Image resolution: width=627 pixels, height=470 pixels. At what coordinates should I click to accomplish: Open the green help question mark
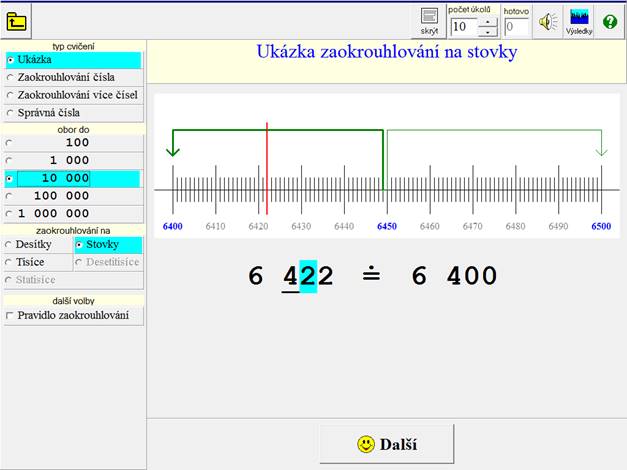click(x=610, y=22)
